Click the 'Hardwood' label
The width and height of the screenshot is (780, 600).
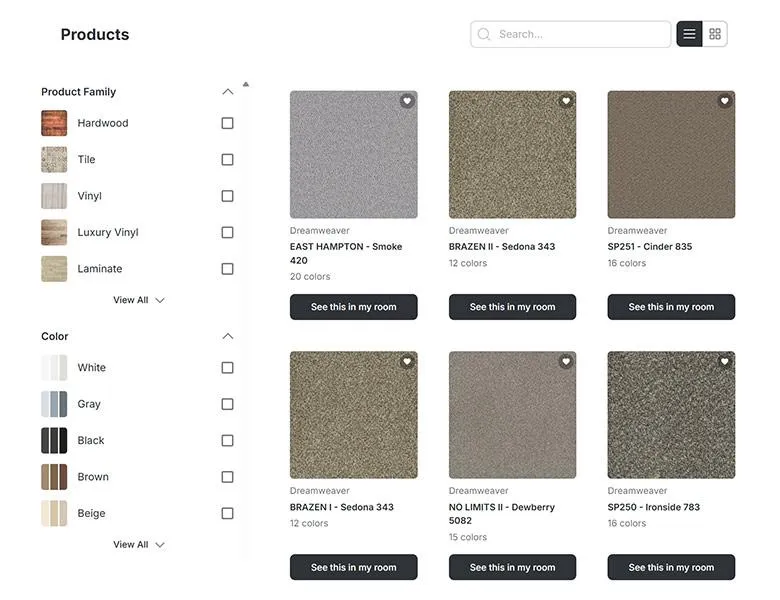(103, 123)
